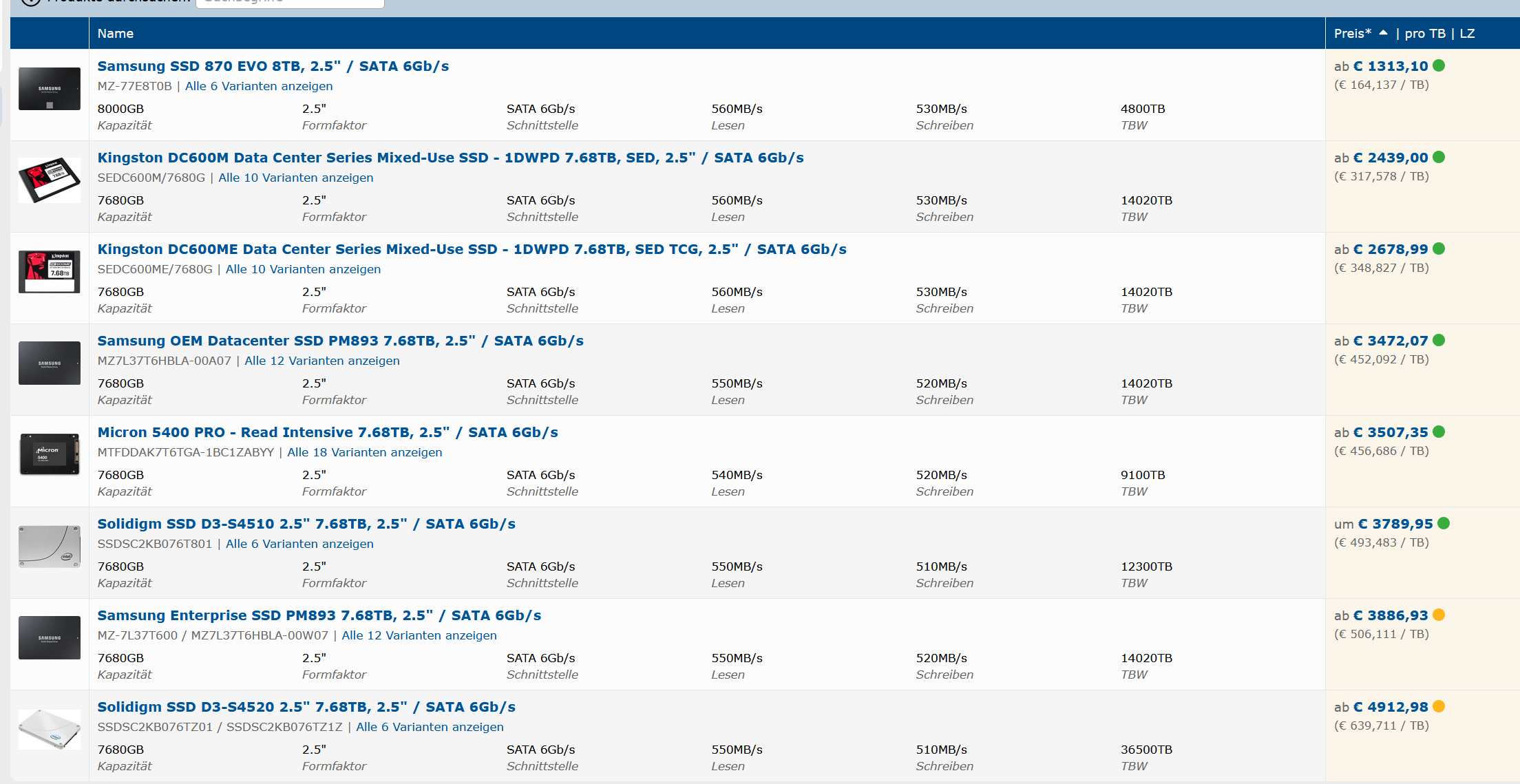
Task: Focus the product search text field
Action: tap(289, 3)
